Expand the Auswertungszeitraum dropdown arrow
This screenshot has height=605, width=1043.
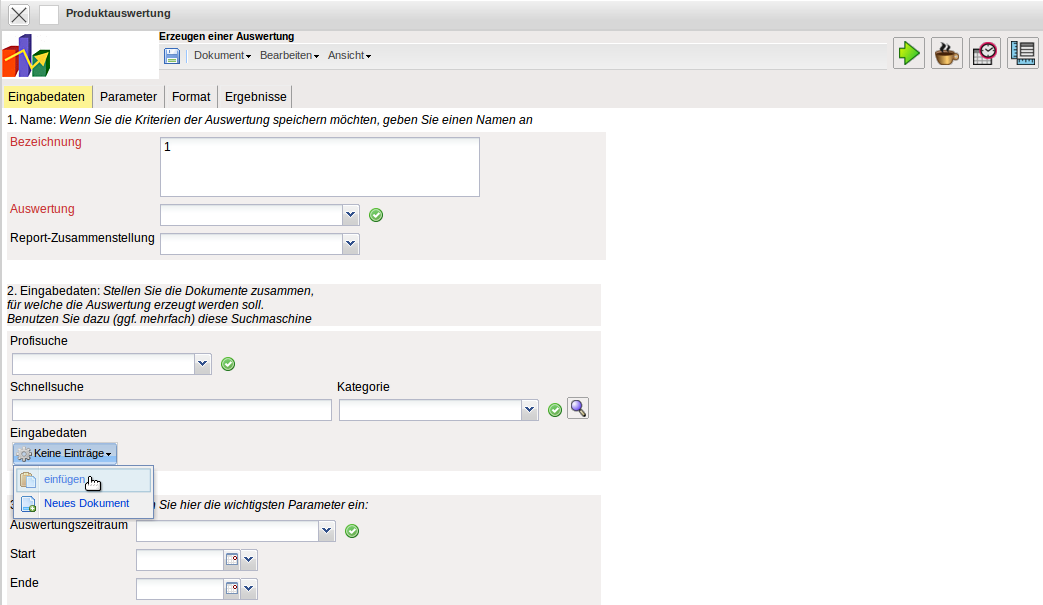(x=327, y=531)
